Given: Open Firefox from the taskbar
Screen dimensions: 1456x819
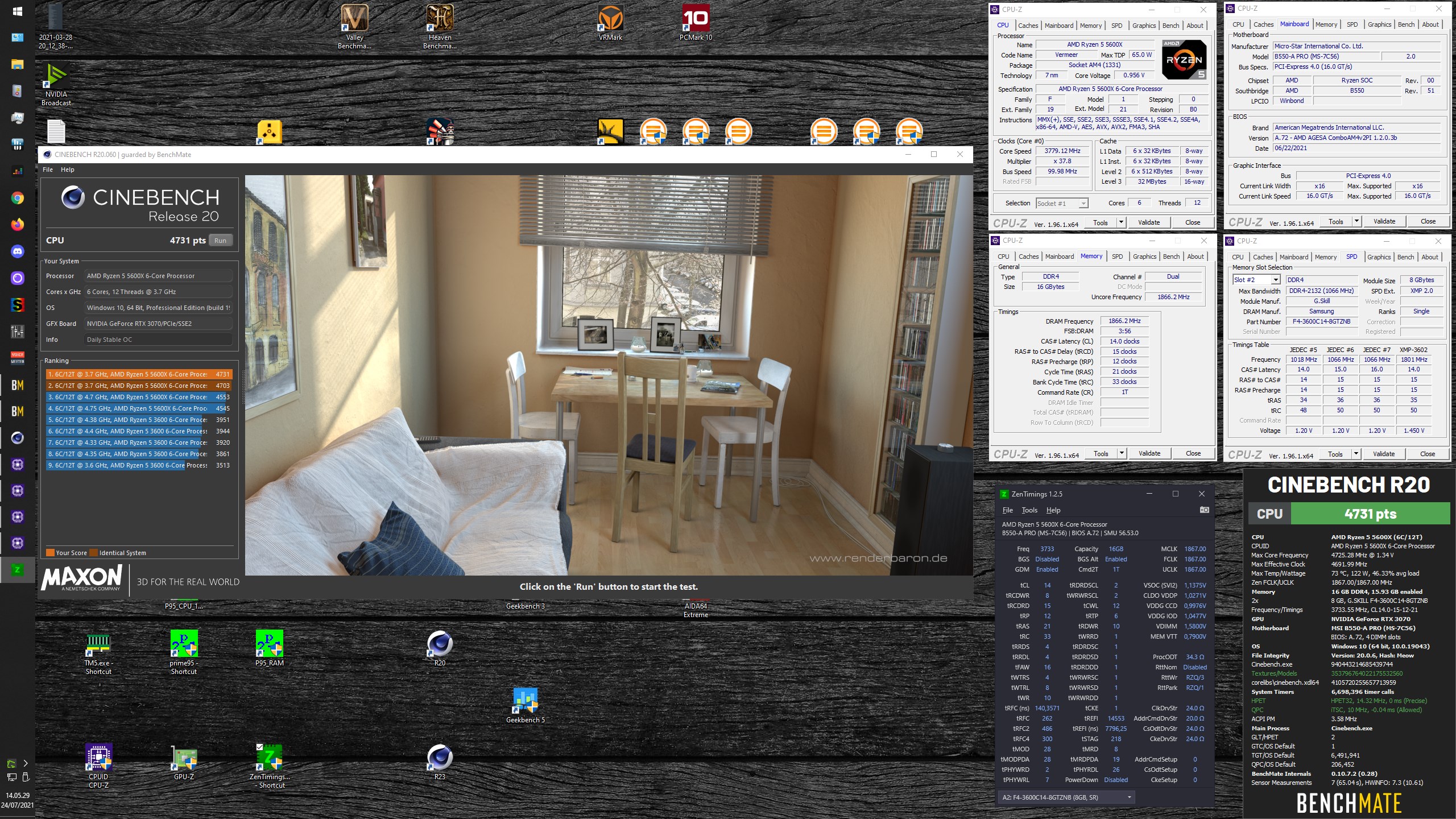Looking at the screenshot, I should [17, 225].
